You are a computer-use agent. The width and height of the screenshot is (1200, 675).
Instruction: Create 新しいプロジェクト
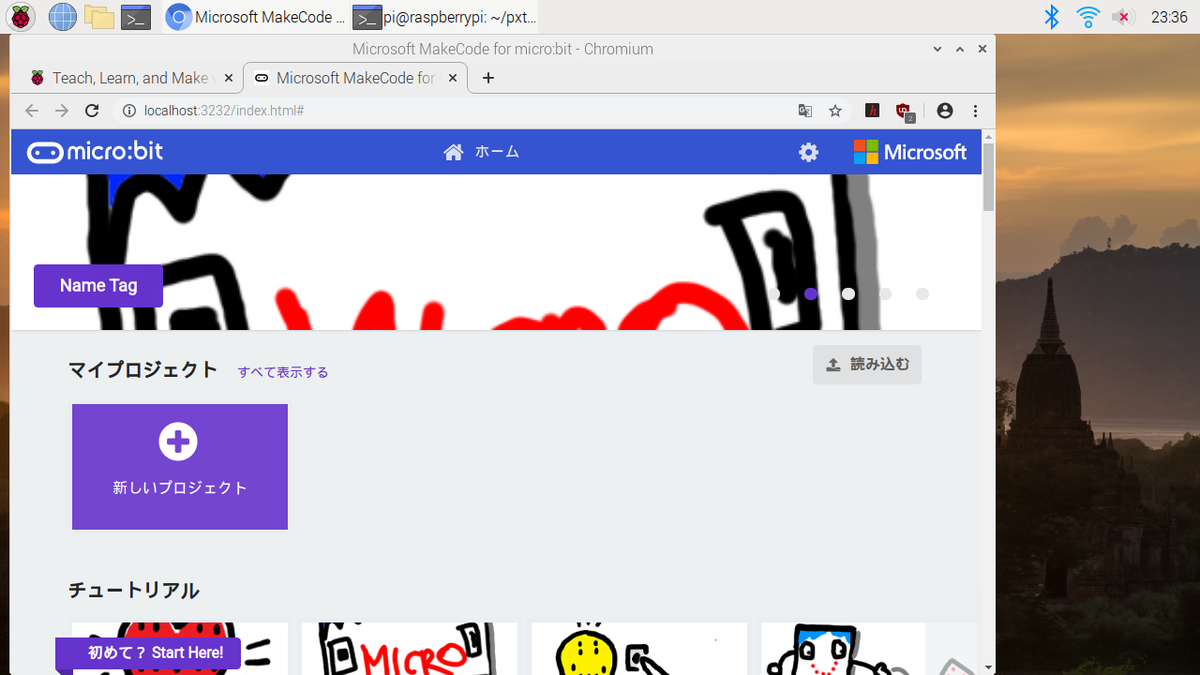pyautogui.click(x=180, y=467)
